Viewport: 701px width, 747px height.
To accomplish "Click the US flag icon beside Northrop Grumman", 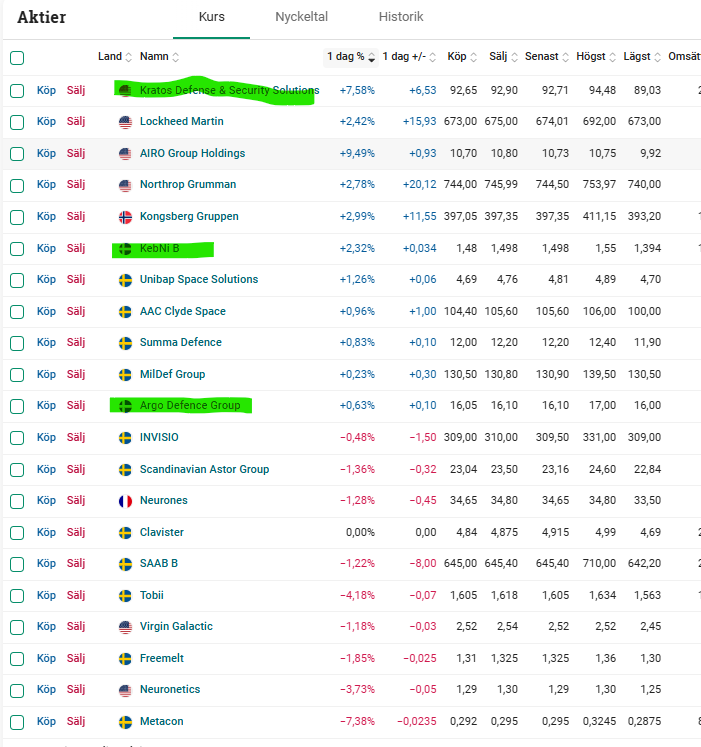I will coord(125,185).
